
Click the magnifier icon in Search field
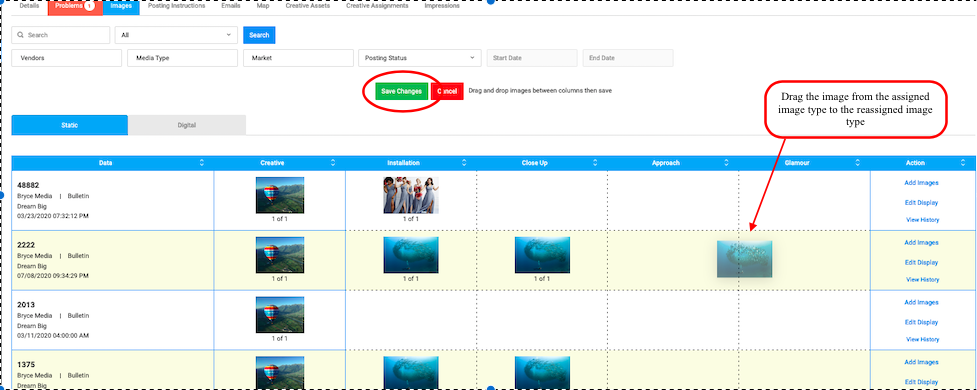click(x=21, y=35)
